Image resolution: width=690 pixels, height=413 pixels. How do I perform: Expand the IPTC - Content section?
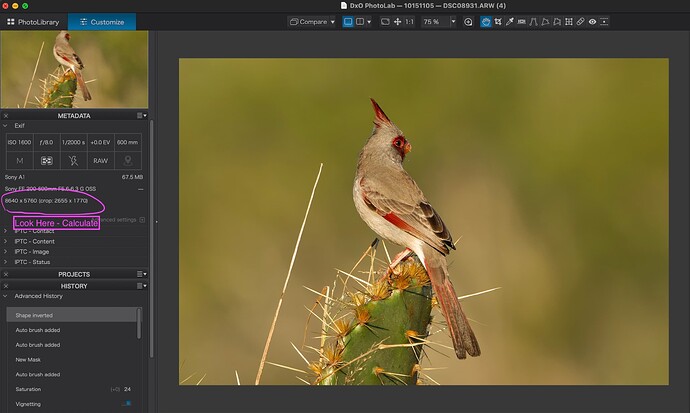click(35, 241)
